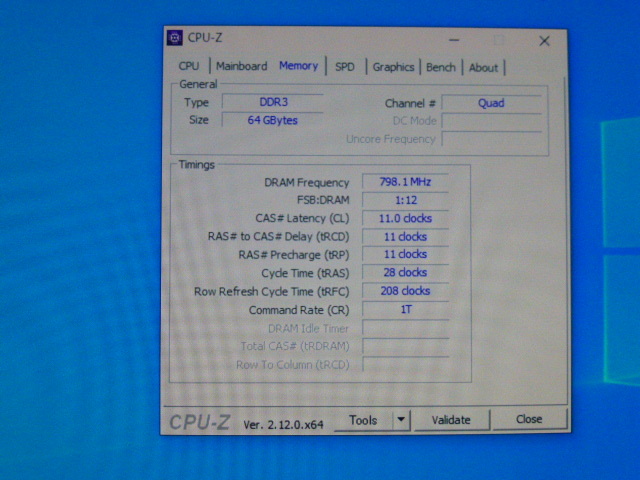Image resolution: width=640 pixels, height=480 pixels.
Task: Click the Ver. 2.12.0.x64 version text
Action: click(x=283, y=425)
